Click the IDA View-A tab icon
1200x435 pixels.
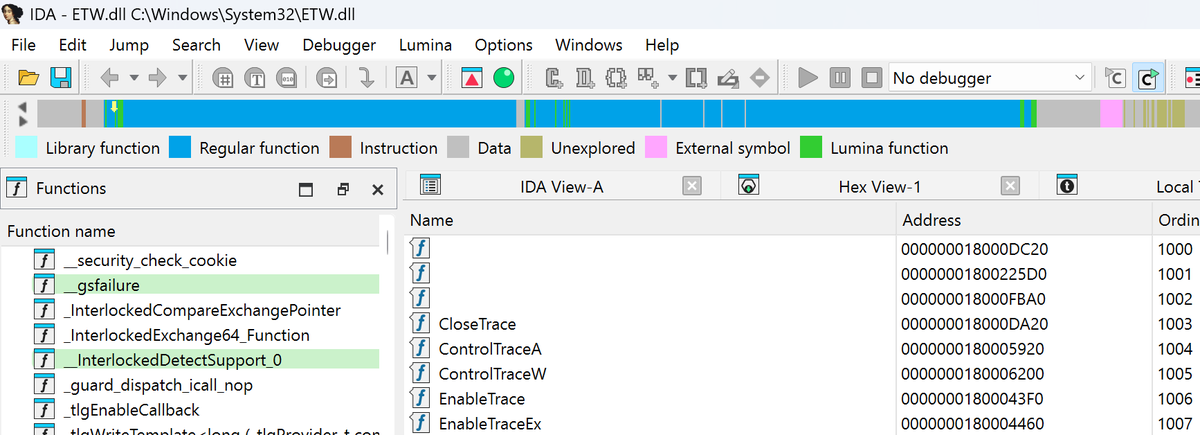click(x=431, y=185)
